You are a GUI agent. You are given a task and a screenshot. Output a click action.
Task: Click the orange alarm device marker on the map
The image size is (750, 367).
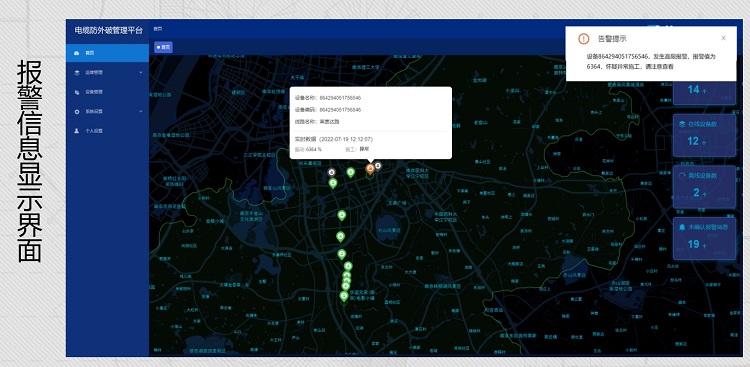click(370, 168)
